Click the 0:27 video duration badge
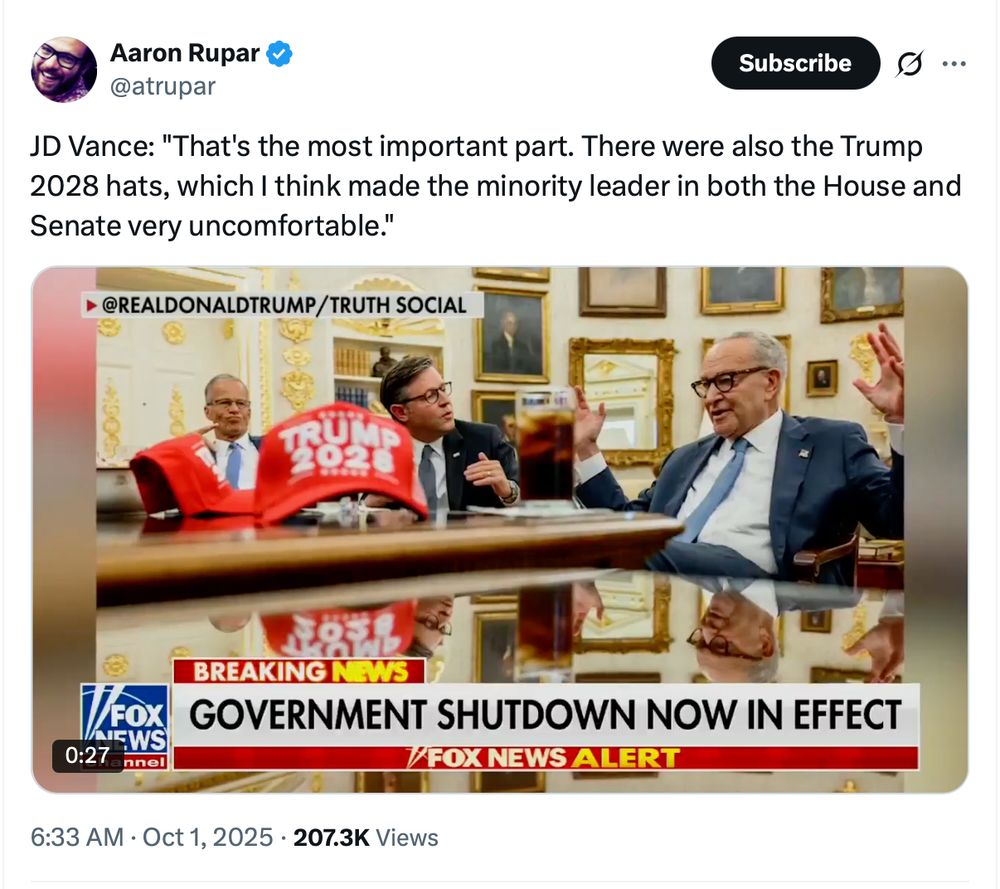 tap(87, 755)
